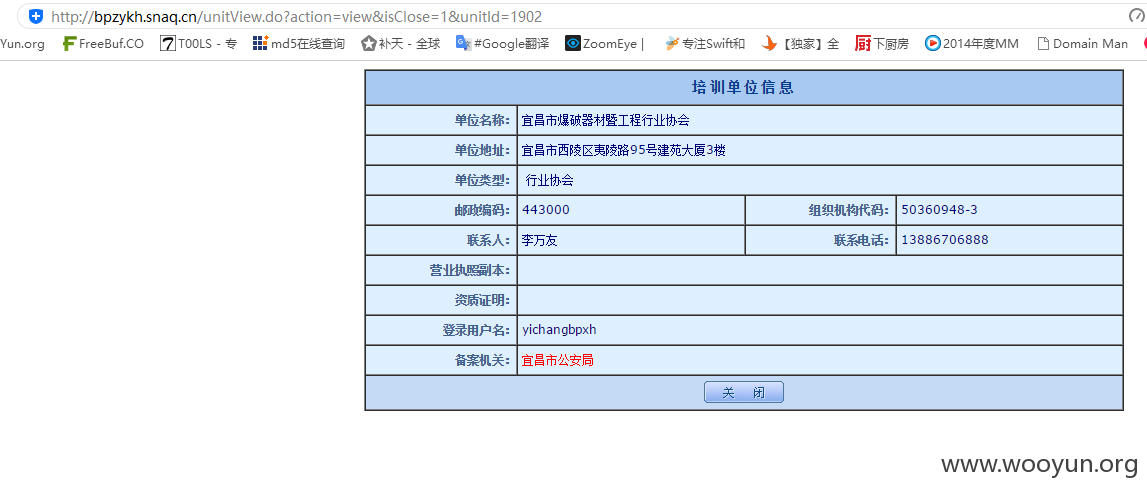Open the T00LS bookmark
The image size is (1147, 493).
[198, 44]
